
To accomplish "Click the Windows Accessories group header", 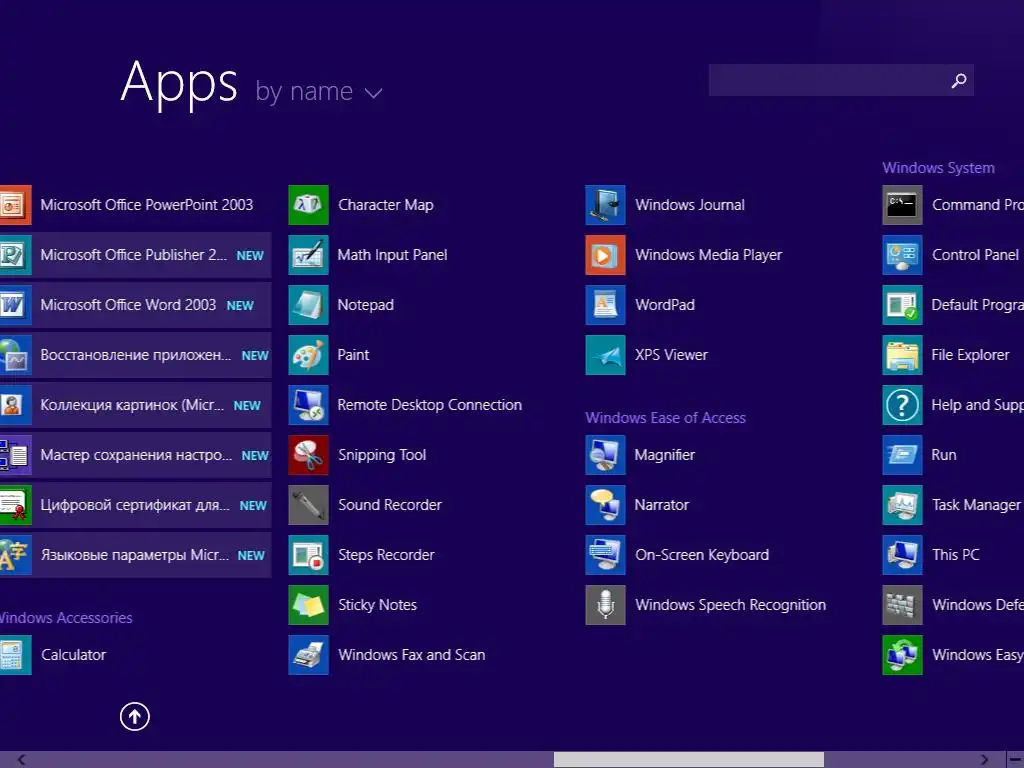I will 66,618.
